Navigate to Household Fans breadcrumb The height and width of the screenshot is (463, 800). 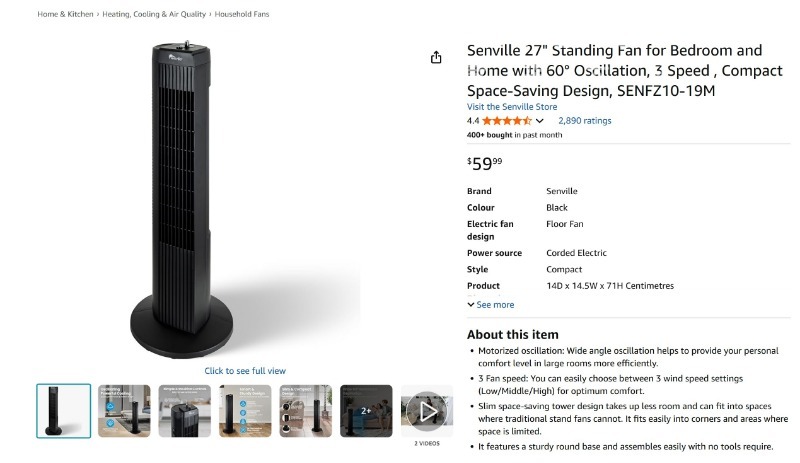point(241,14)
